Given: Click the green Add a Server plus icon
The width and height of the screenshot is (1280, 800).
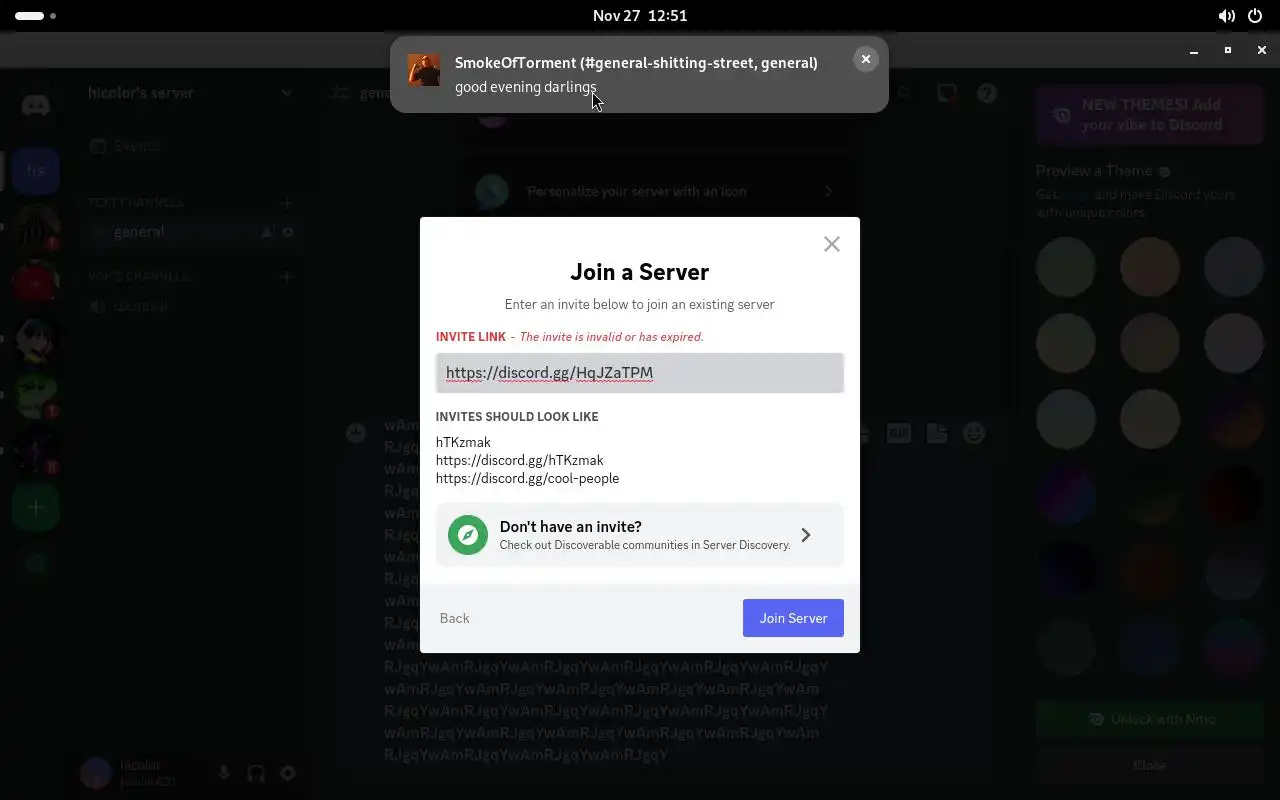Looking at the screenshot, I should point(36,508).
